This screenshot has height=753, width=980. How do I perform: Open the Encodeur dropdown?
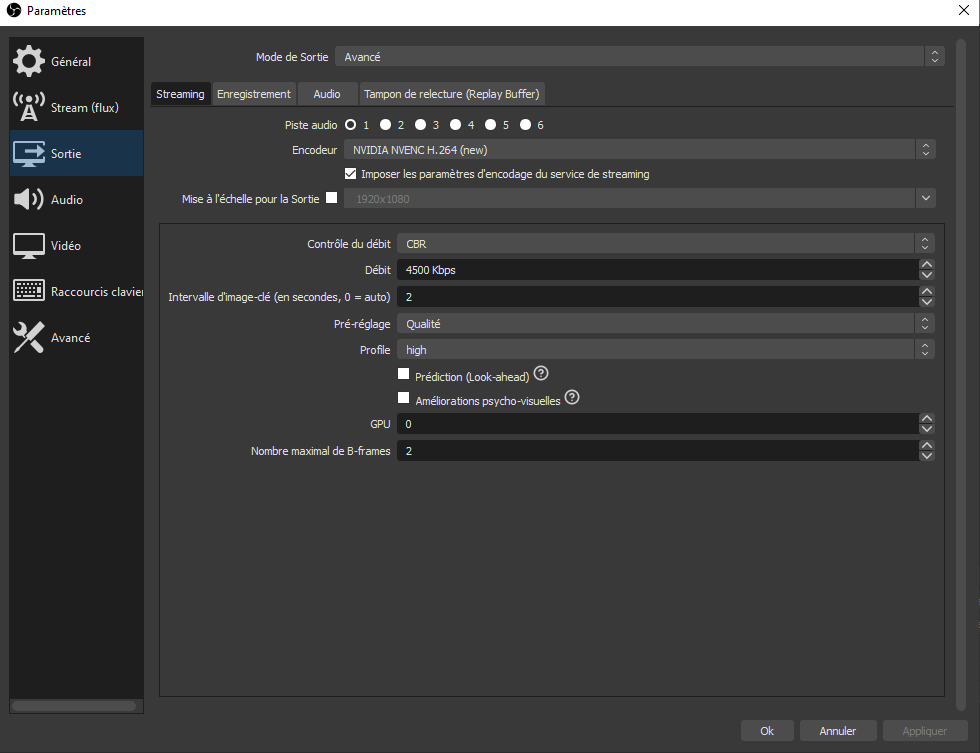tap(639, 150)
